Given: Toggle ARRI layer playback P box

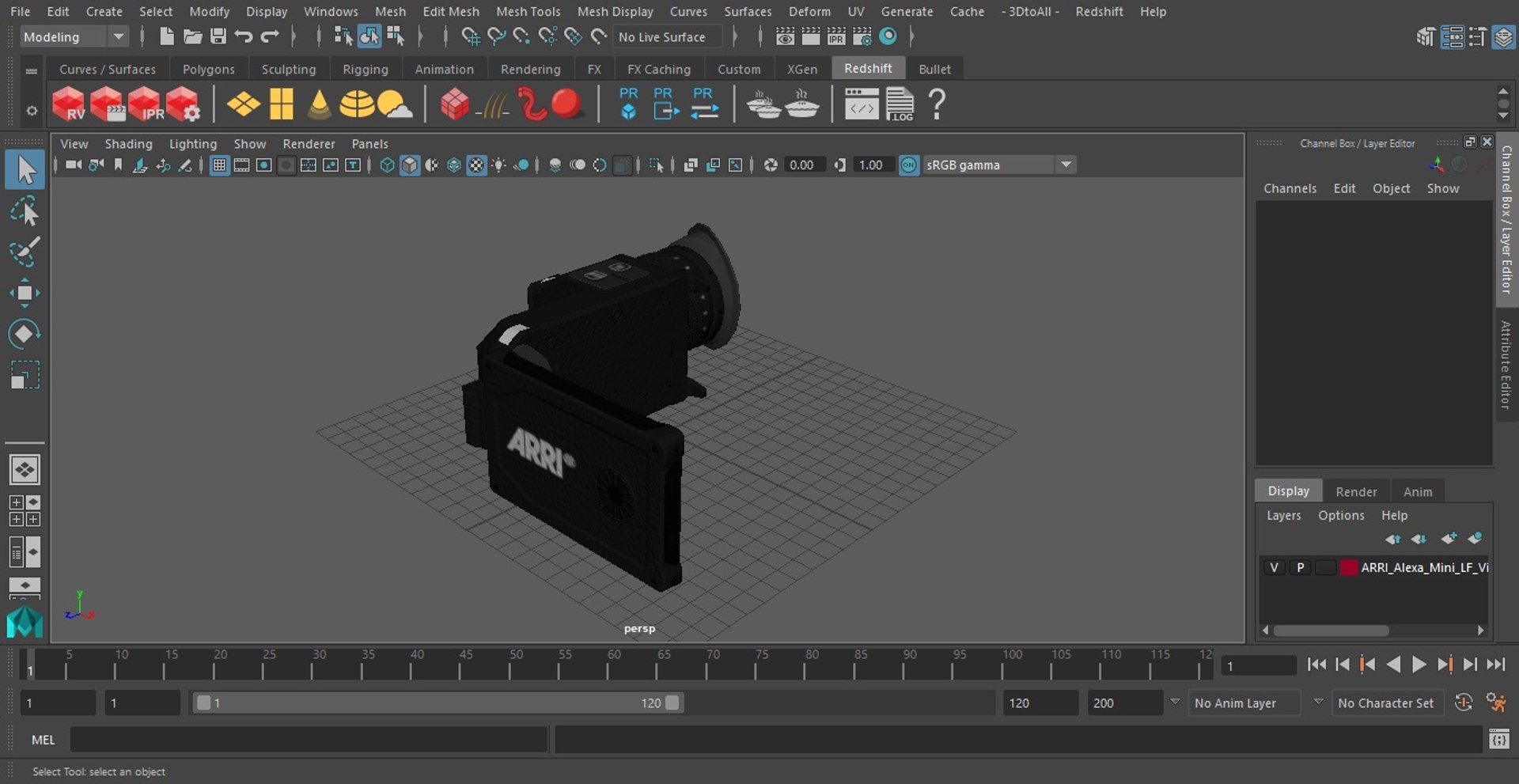Looking at the screenshot, I should tap(1300, 567).
